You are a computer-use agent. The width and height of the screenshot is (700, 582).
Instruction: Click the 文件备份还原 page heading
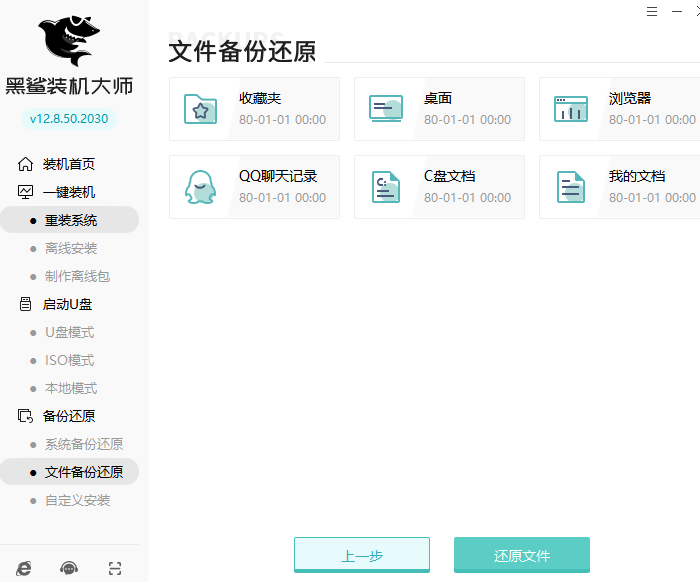242,51
